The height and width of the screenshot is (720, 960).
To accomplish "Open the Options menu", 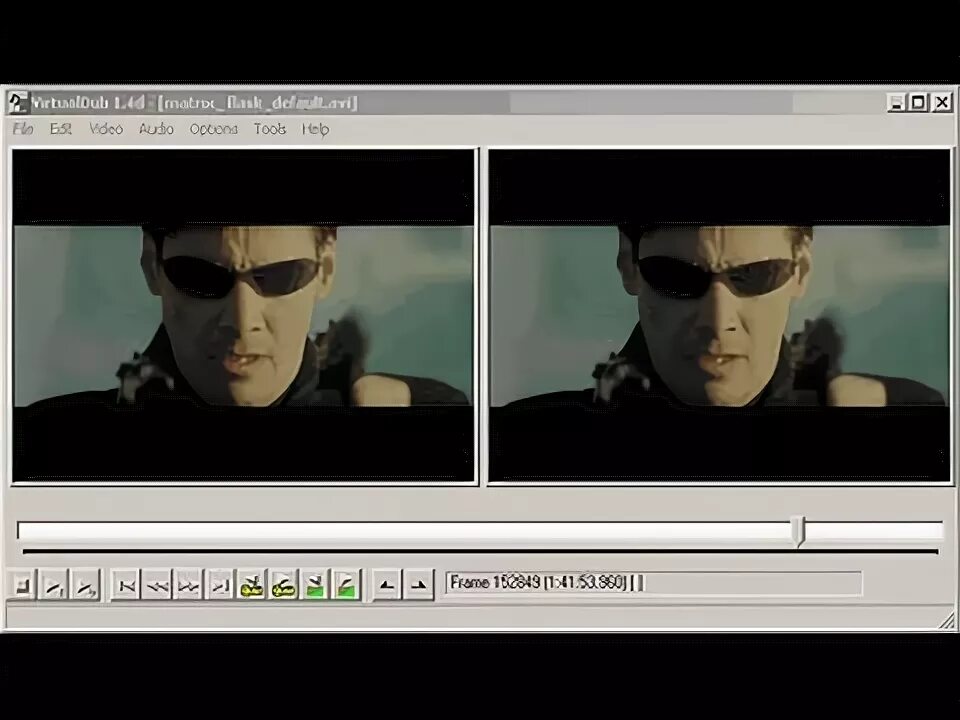I will tap(214, 129).
